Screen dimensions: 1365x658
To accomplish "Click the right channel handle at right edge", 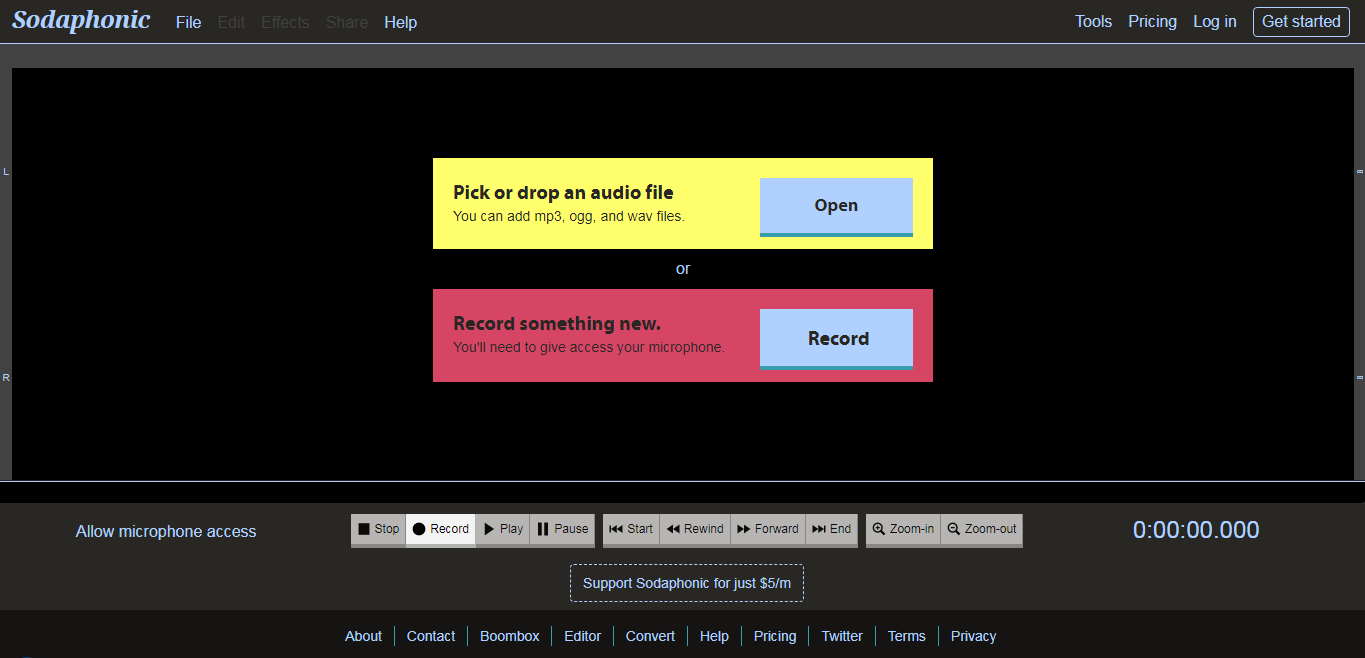I will pos(1360,378).
